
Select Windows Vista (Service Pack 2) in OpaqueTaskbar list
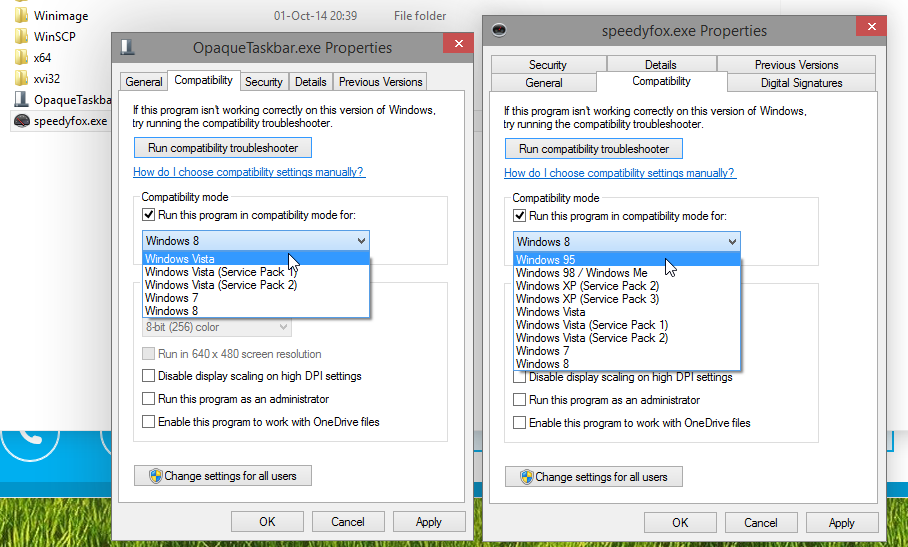[x=256, y=285]
